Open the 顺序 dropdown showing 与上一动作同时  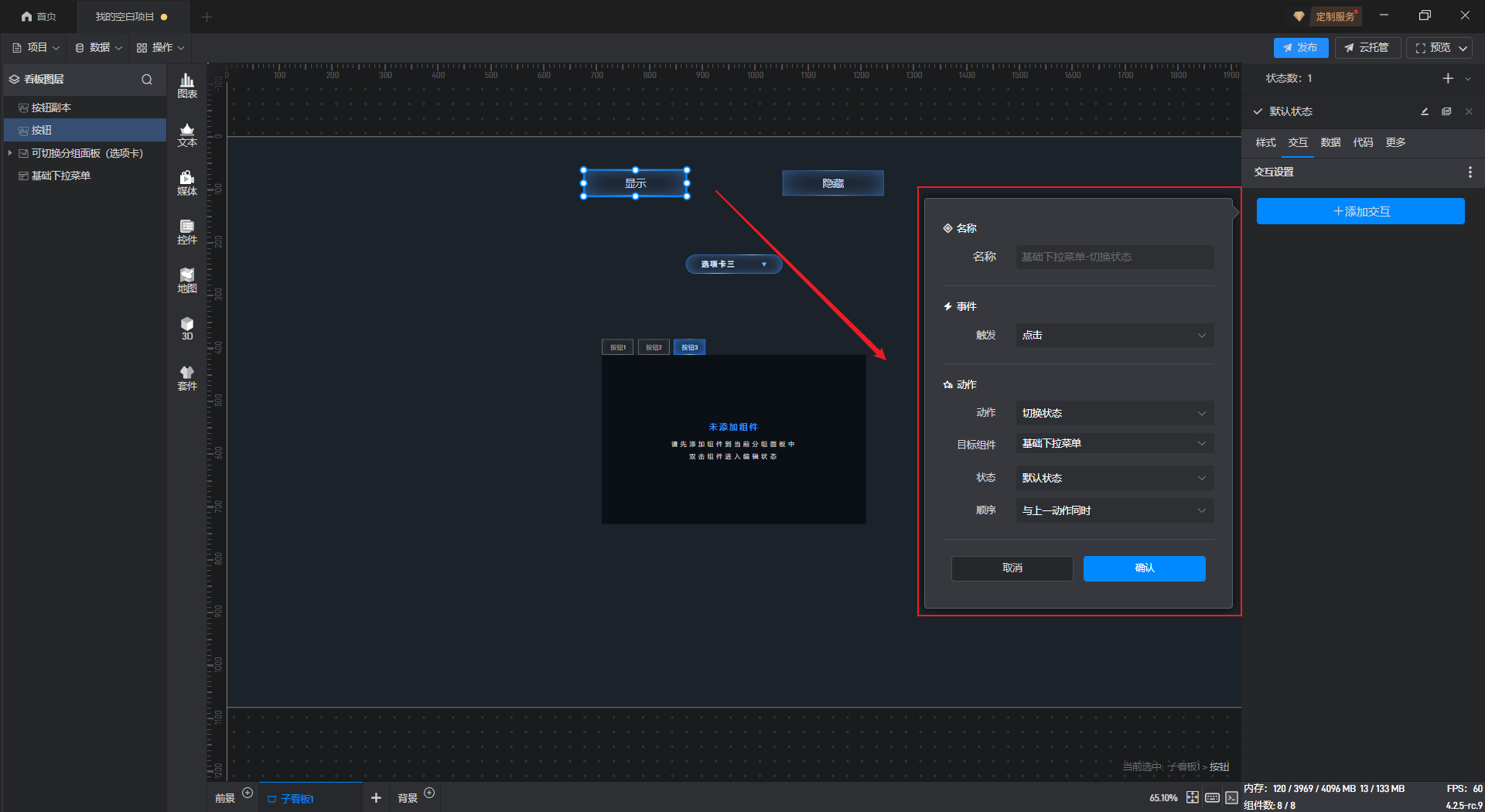pyautogui.click(x=1114, y=510)
